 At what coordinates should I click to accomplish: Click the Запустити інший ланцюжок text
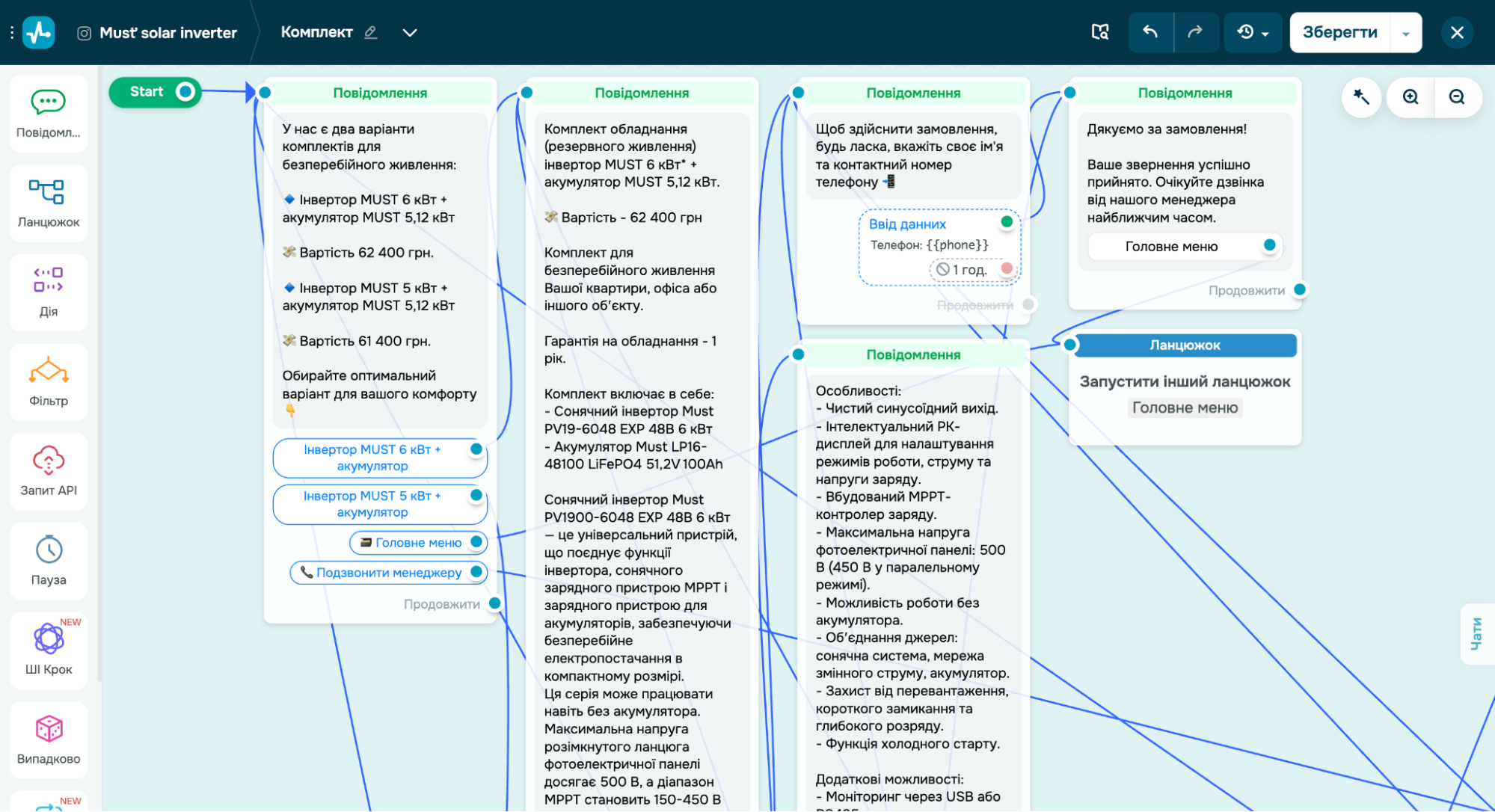1185,382
